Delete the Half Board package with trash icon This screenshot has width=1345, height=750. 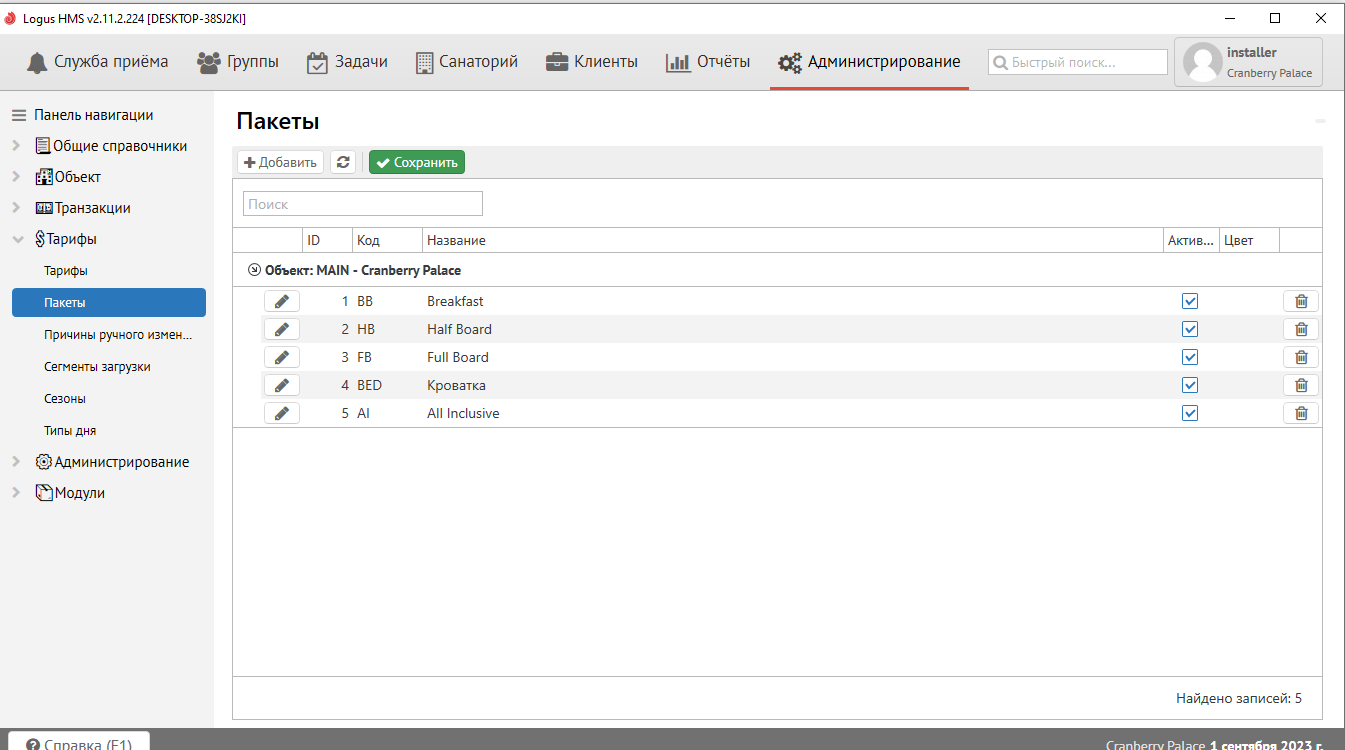tap(1301, 329)
